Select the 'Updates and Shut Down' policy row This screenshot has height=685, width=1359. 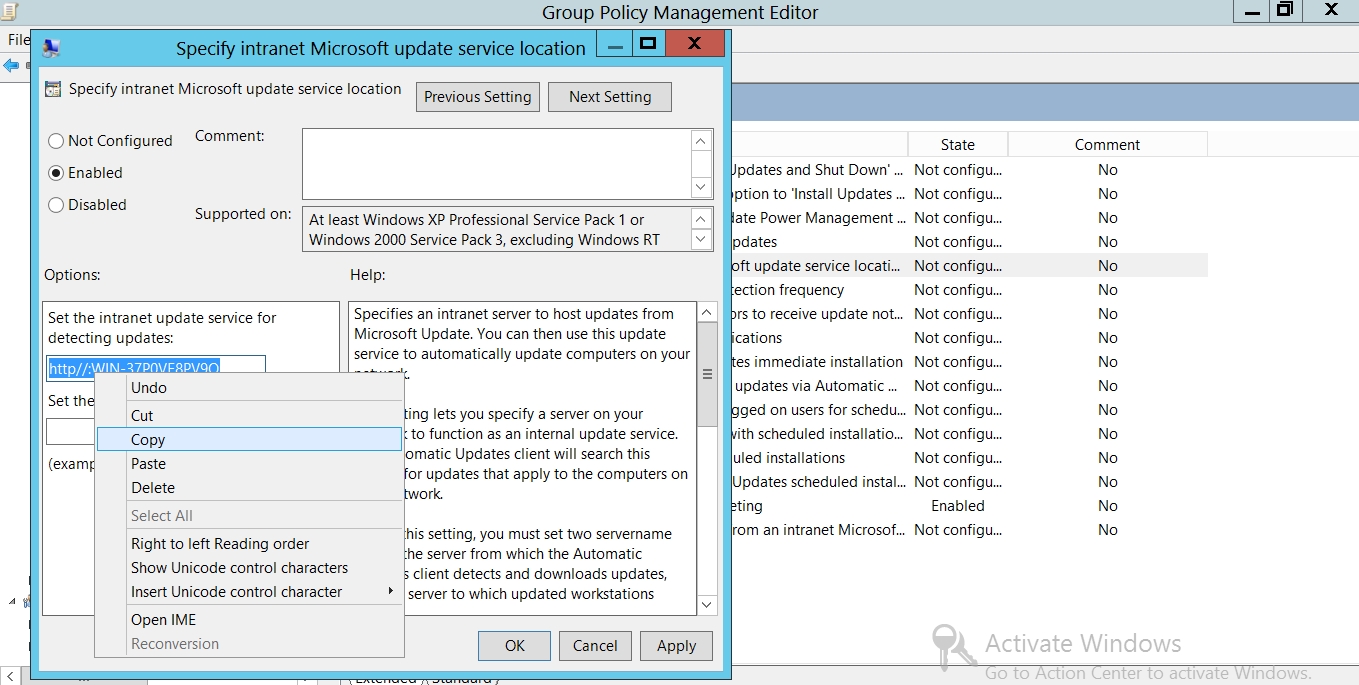point(968,170)
